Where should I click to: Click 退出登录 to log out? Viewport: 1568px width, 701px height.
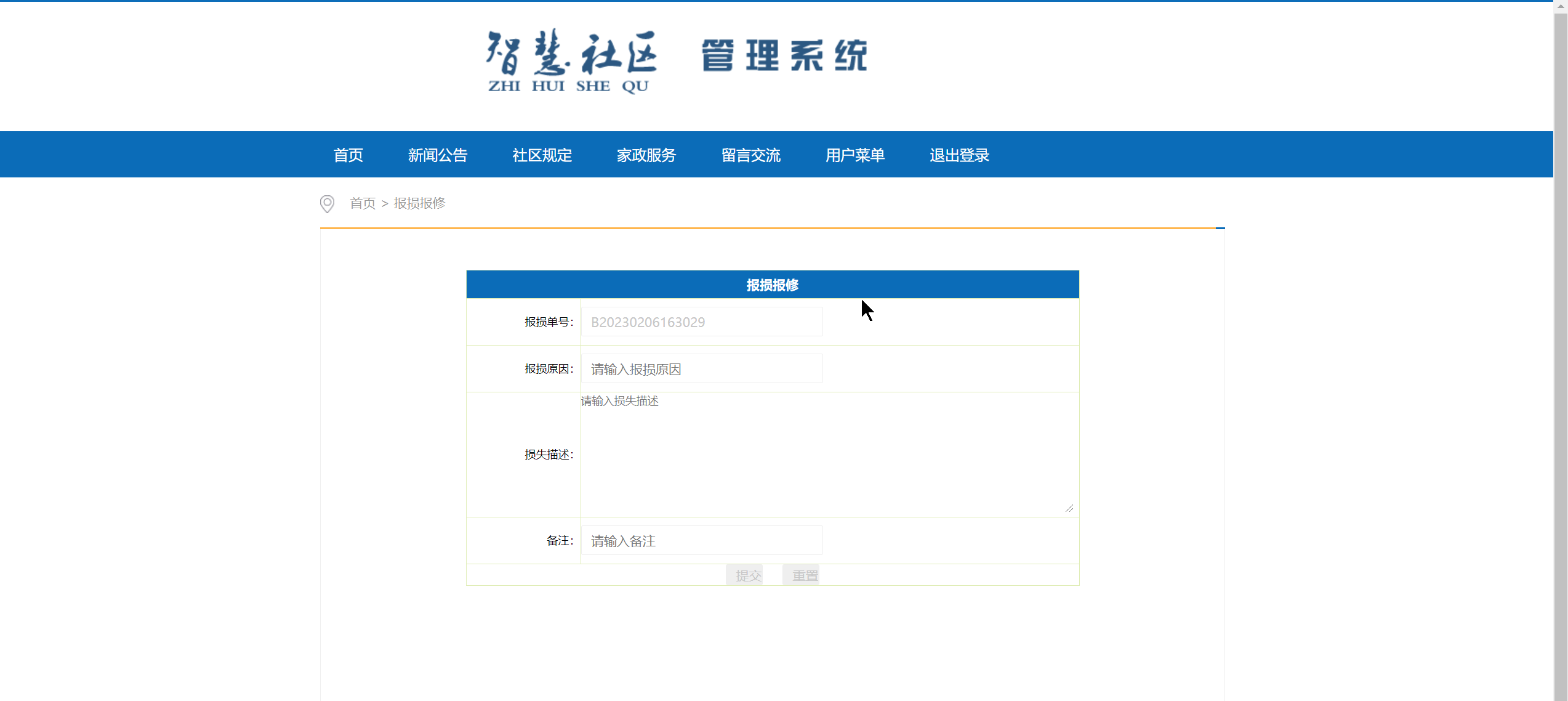pos(959,155)
